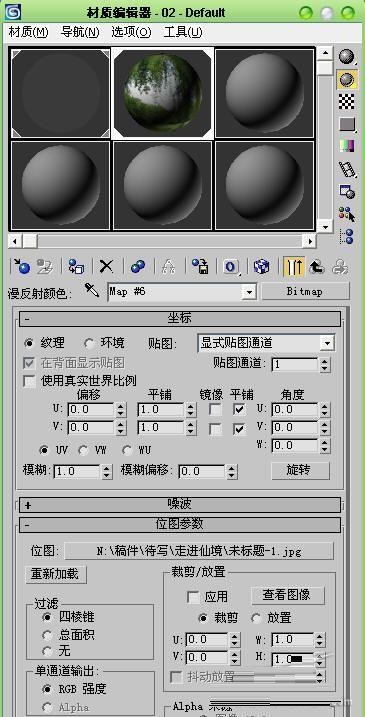Click the Select by Material icon
The width and height of the screenshot is (365, 717).
click(x=347, y=214)
